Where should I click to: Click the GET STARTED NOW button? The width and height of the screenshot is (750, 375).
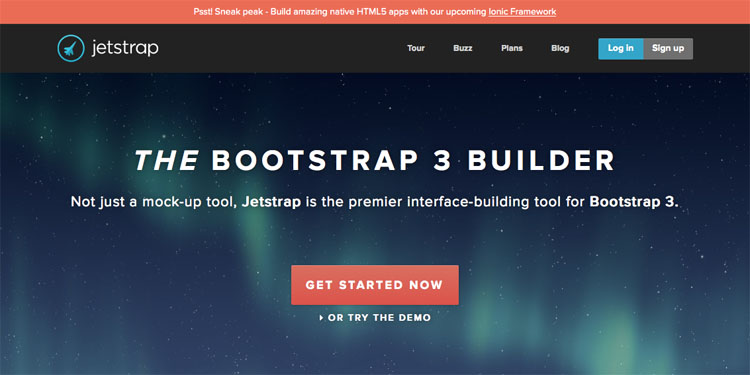pos(375,285)
